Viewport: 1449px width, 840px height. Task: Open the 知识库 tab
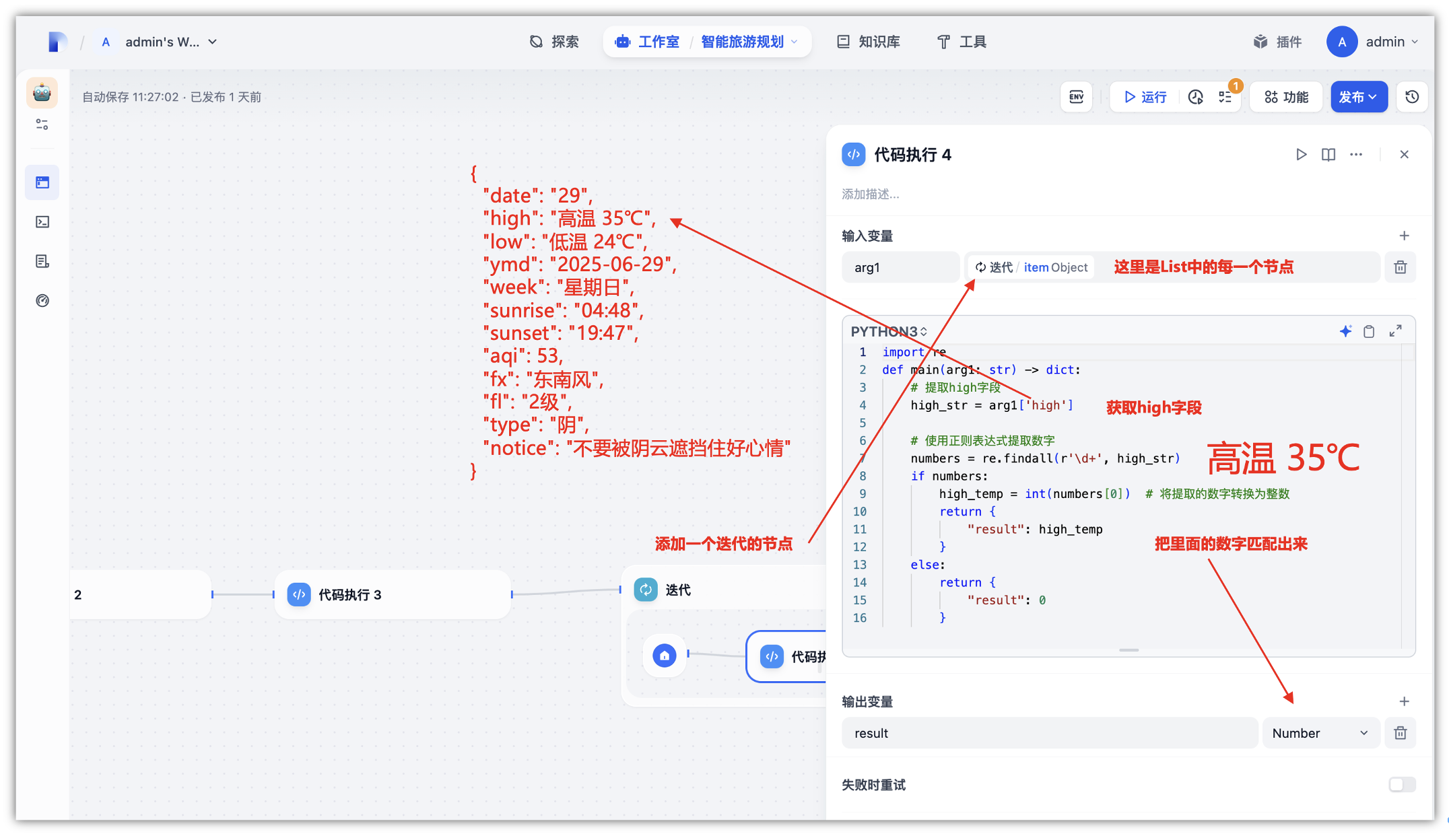pos(869,42)
